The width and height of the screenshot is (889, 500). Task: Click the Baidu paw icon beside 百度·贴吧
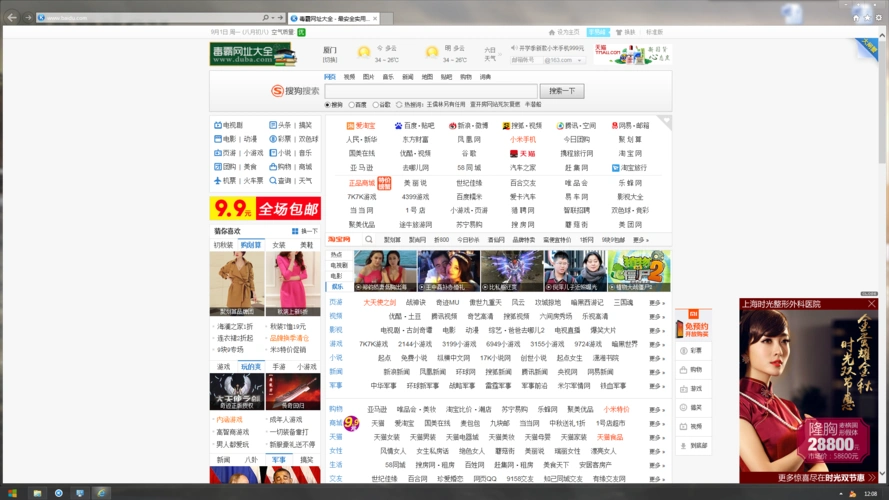399,126
